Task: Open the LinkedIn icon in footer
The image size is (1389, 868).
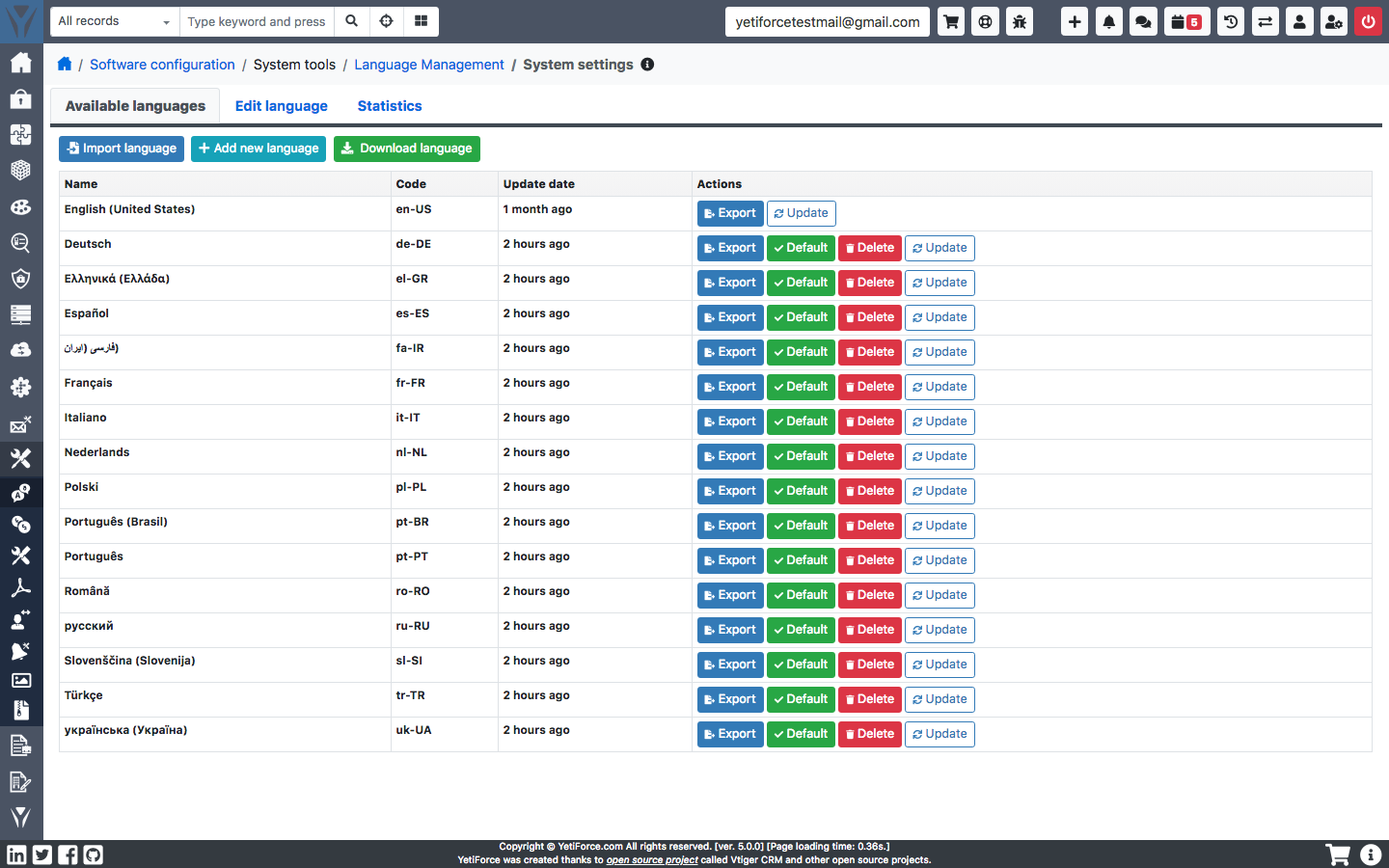Action: [x=16, y=854]
